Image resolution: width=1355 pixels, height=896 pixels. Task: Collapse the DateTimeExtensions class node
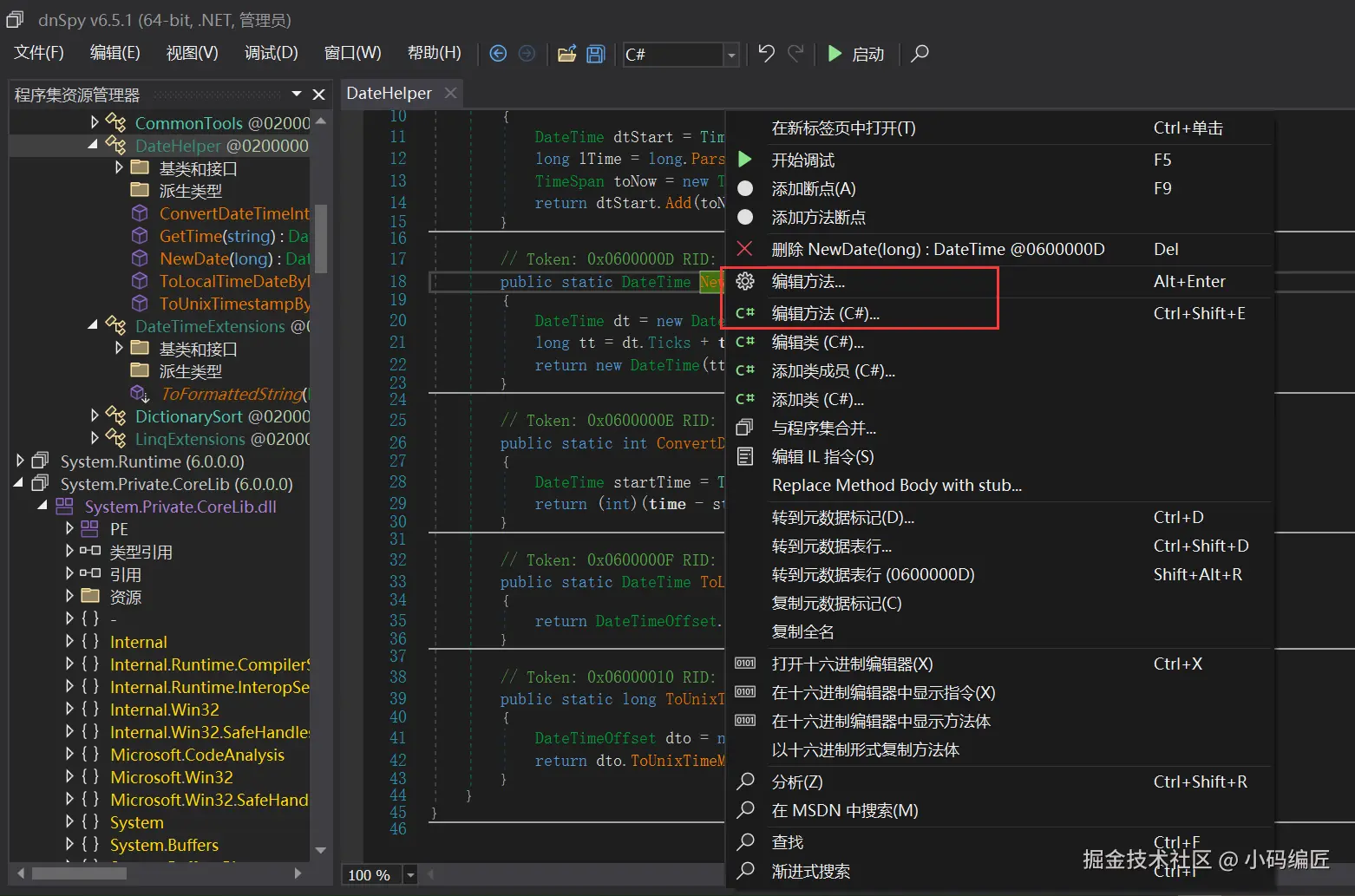[94, 325]
